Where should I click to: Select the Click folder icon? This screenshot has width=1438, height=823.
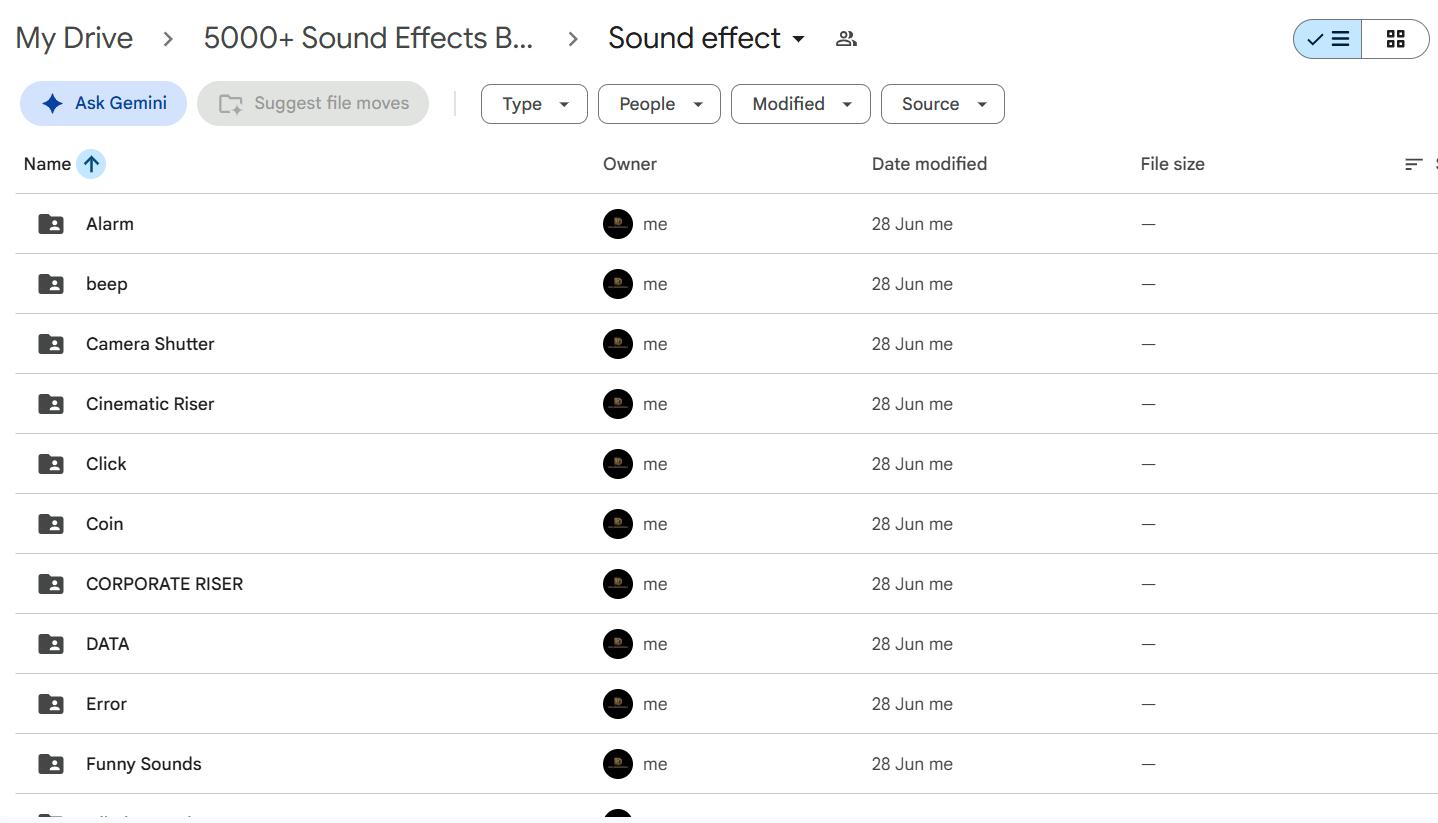click(51, 464)
